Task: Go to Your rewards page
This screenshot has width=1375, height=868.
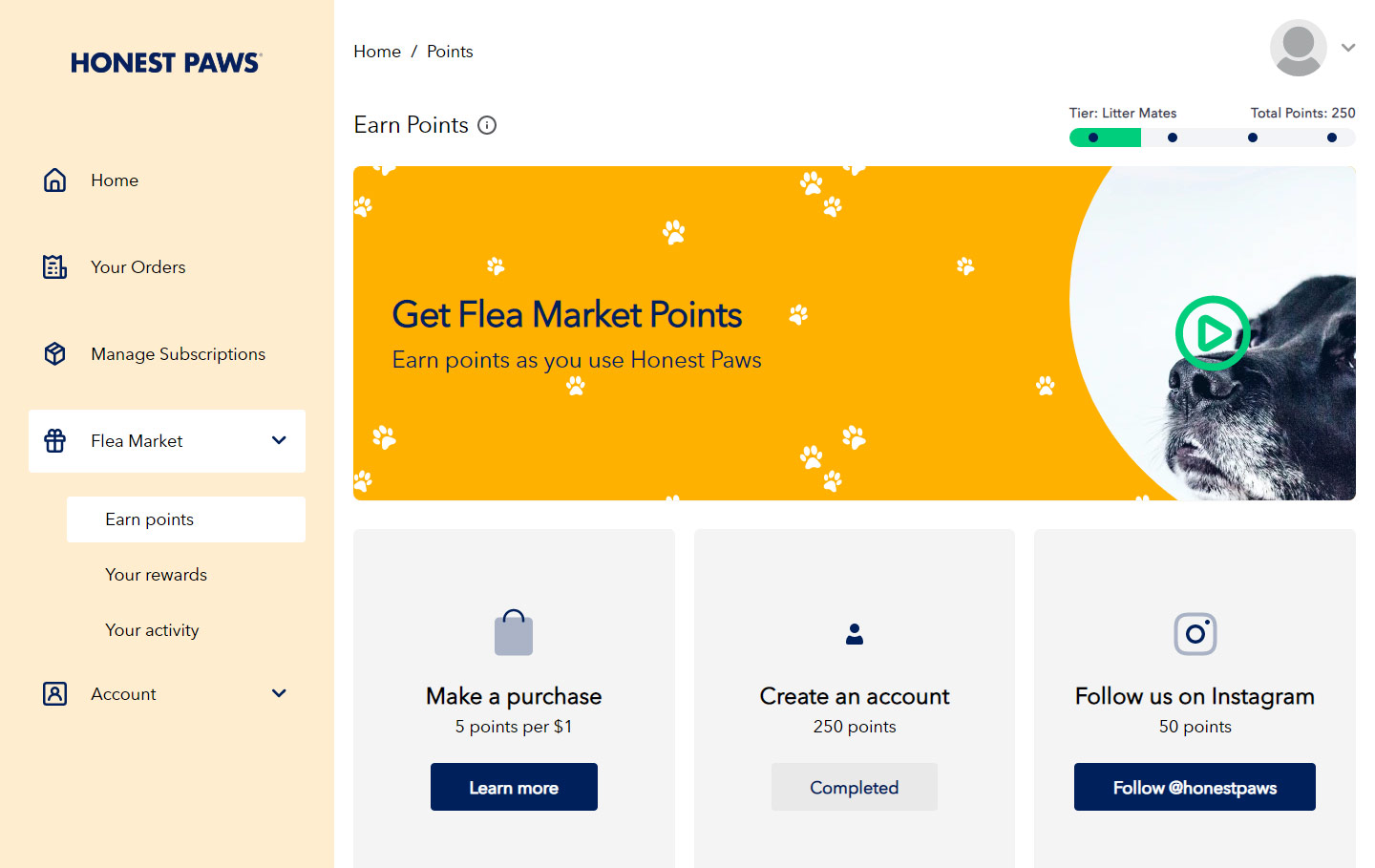Action: [x=157, y=575]
